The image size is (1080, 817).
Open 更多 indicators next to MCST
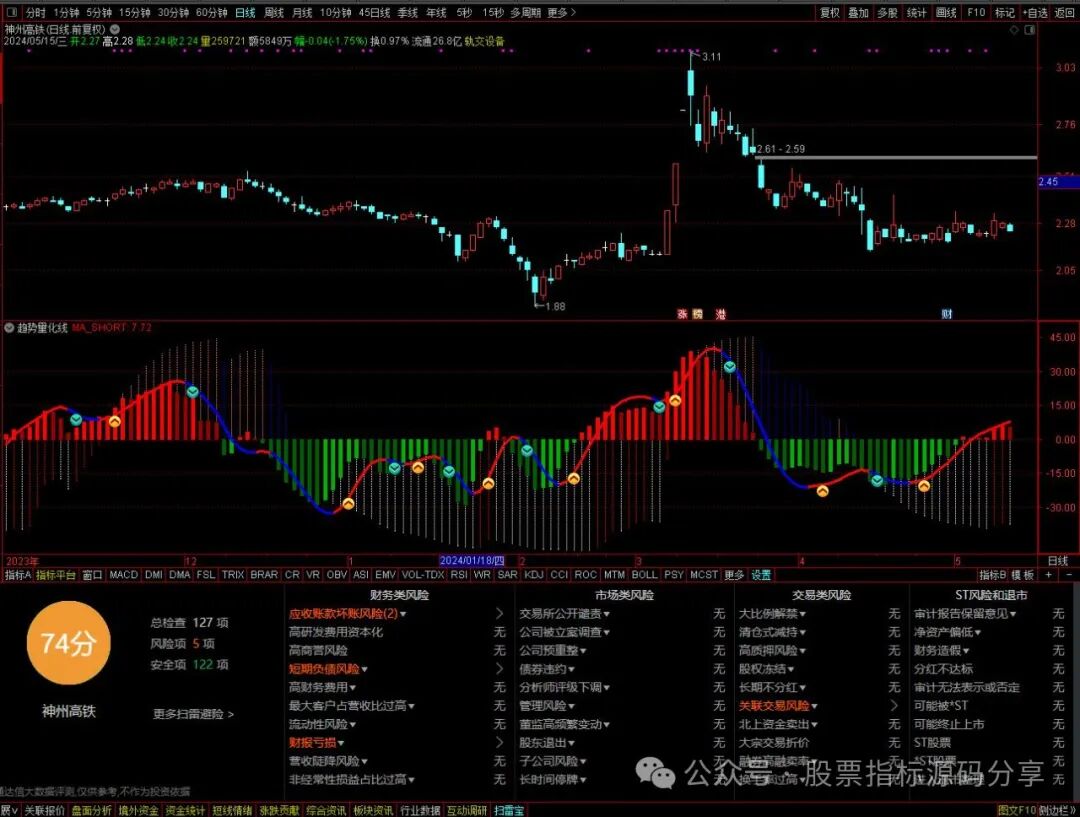coord(734,575)
